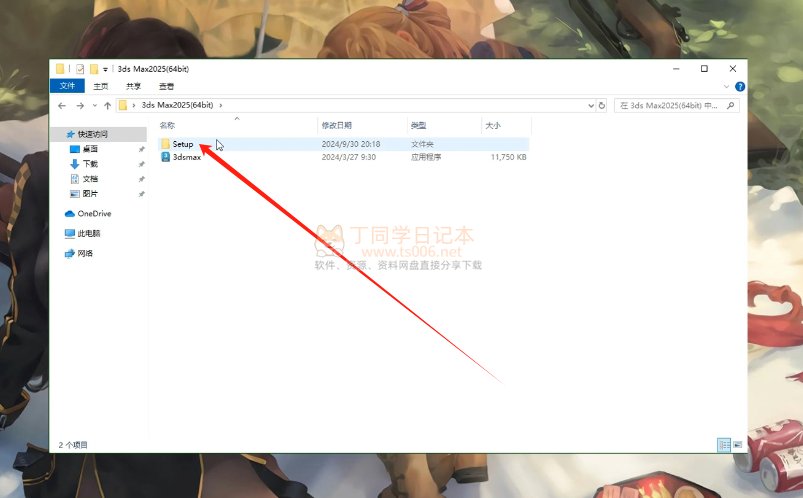Open recent locations dropdown arrow
The width and height of the screenshot is (803, 498).
(x=95, y=106)
